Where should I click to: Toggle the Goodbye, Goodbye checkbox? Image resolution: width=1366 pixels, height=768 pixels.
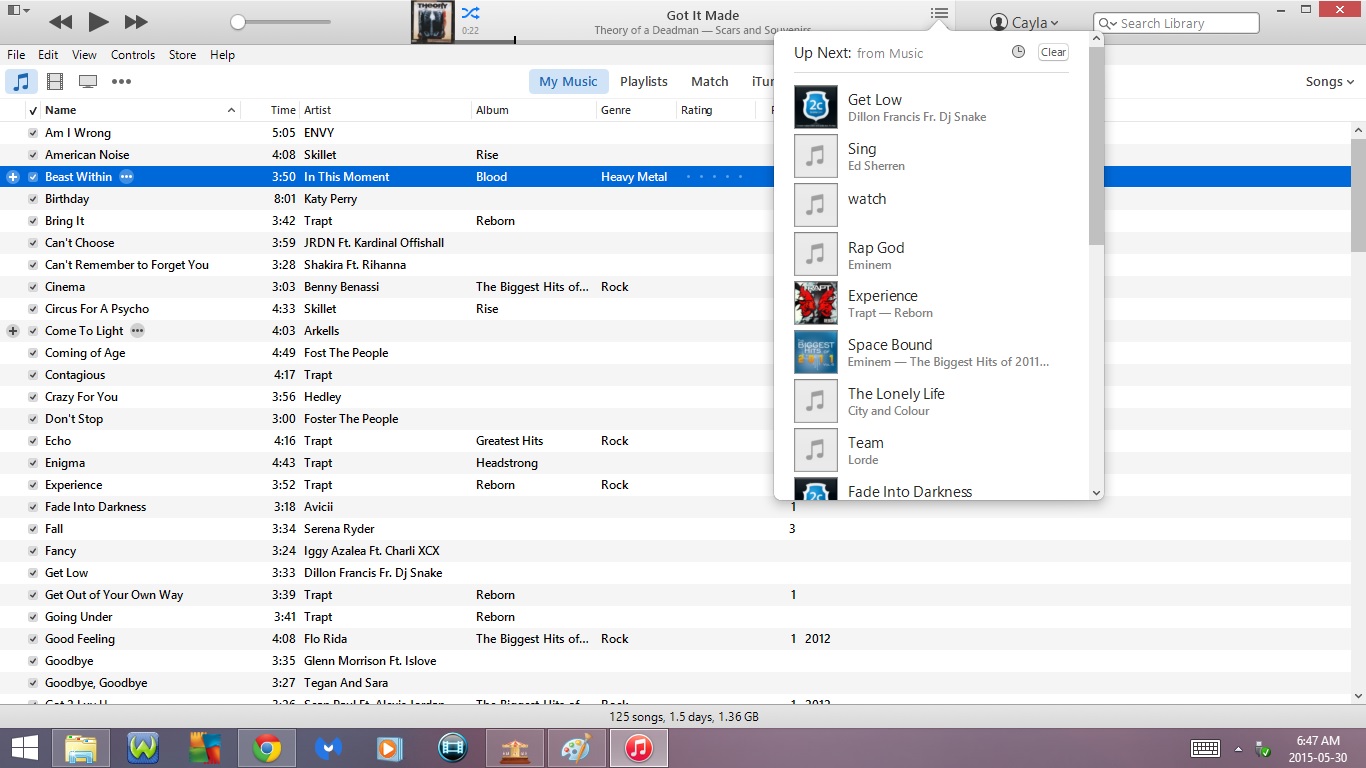pyautogui.click(x=33, y=683)
